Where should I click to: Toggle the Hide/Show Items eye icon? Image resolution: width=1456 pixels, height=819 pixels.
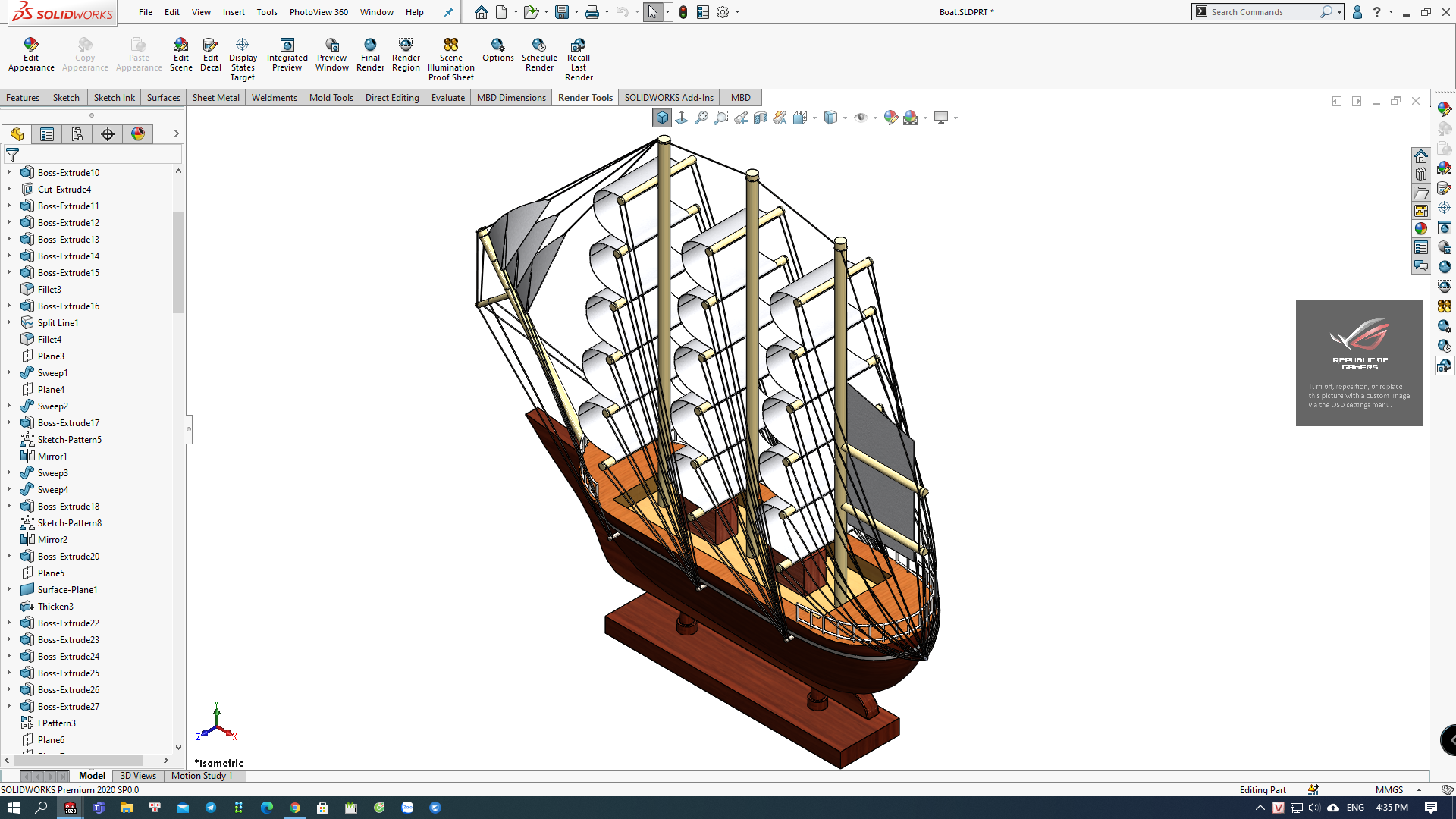(860, 118)
